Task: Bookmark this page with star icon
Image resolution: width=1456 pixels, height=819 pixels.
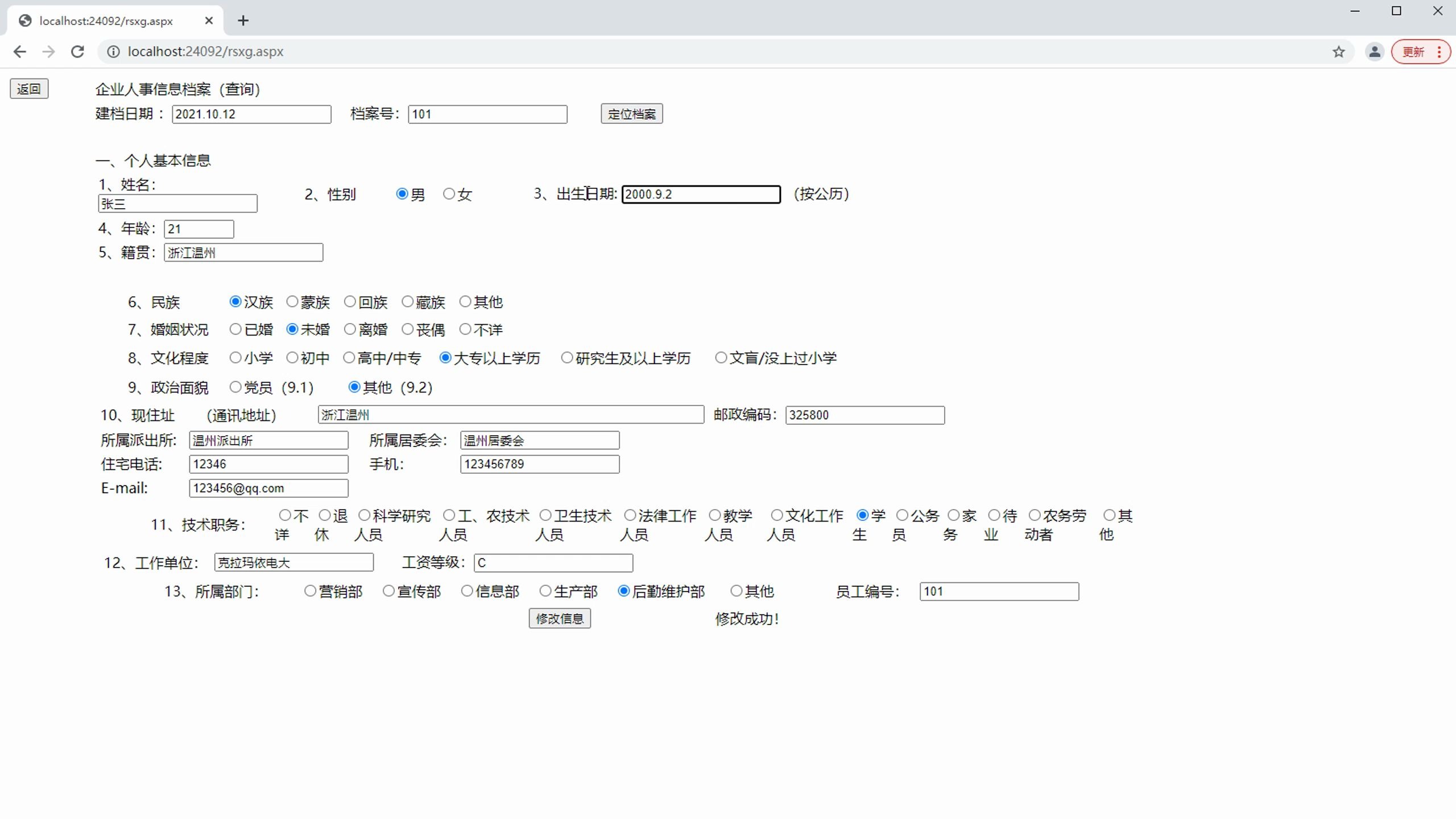Action: (x=1339, y=52)
